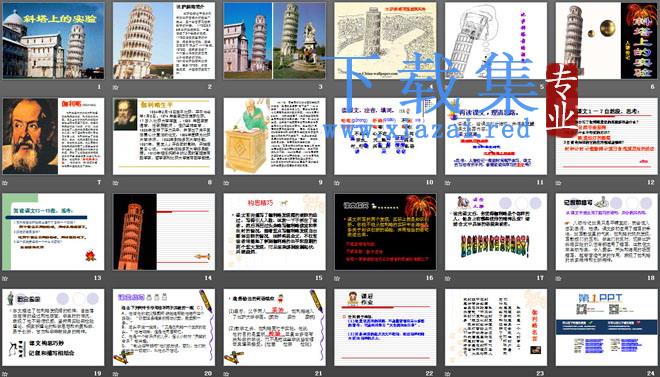
Task: Select slide 1 titled 斜塔上的实验
Action: tap(53, 41)
